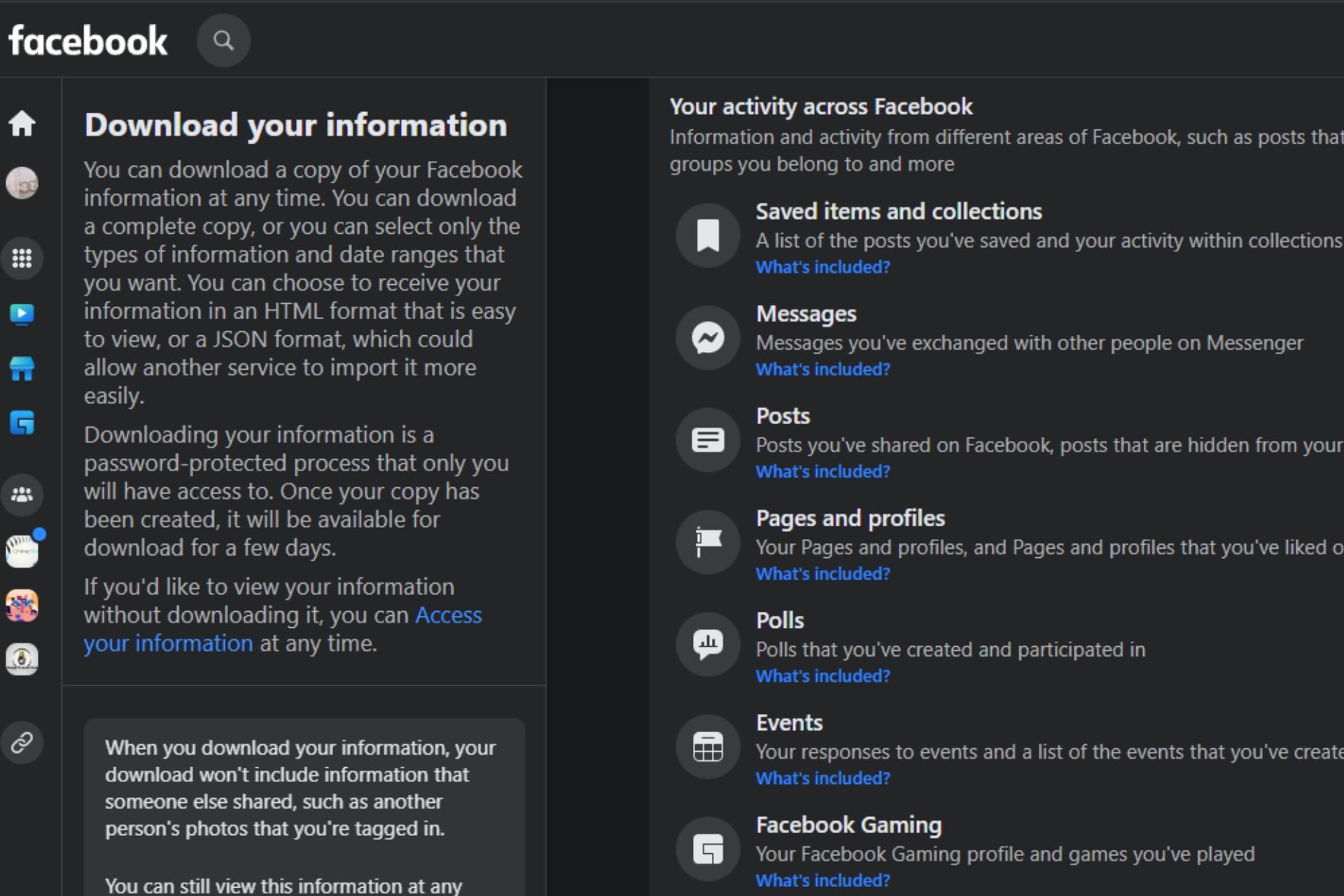Screen dimensions: 1344x896
Task: Open Watch video icon in the sidebar
Action: (22, 314)
